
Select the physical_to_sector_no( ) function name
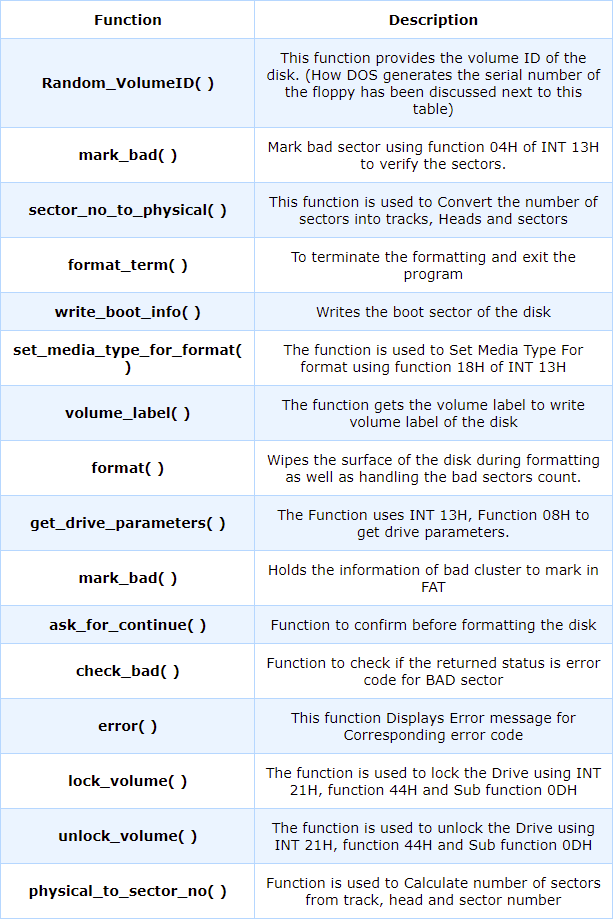pos(127,891)
